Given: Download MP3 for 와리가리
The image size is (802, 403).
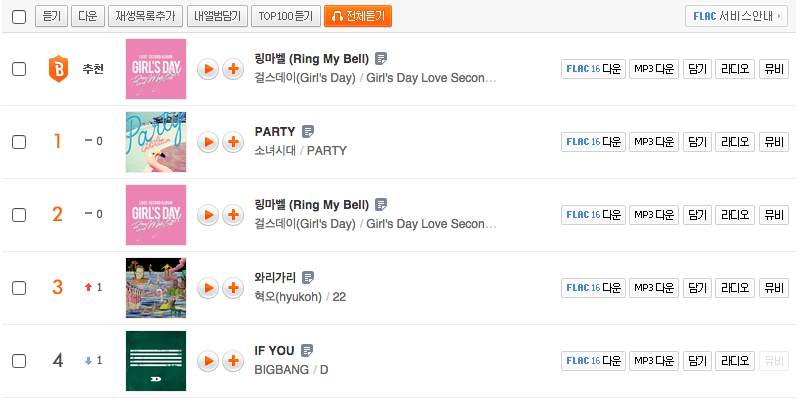Looking at the screenshot, I should pyautogui.click(x=654, y=288).
